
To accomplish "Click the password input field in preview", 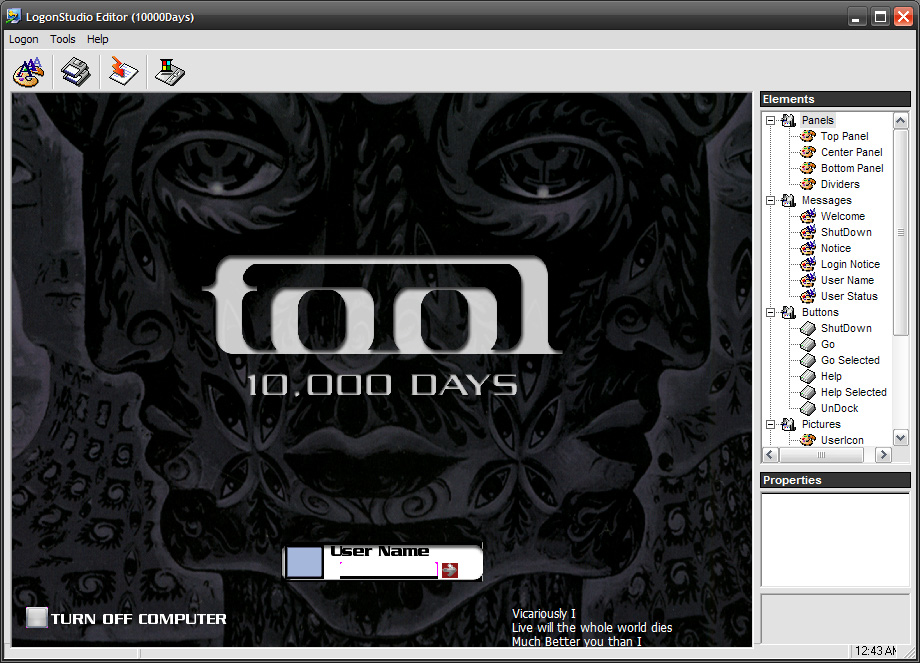I will point(388,570).
